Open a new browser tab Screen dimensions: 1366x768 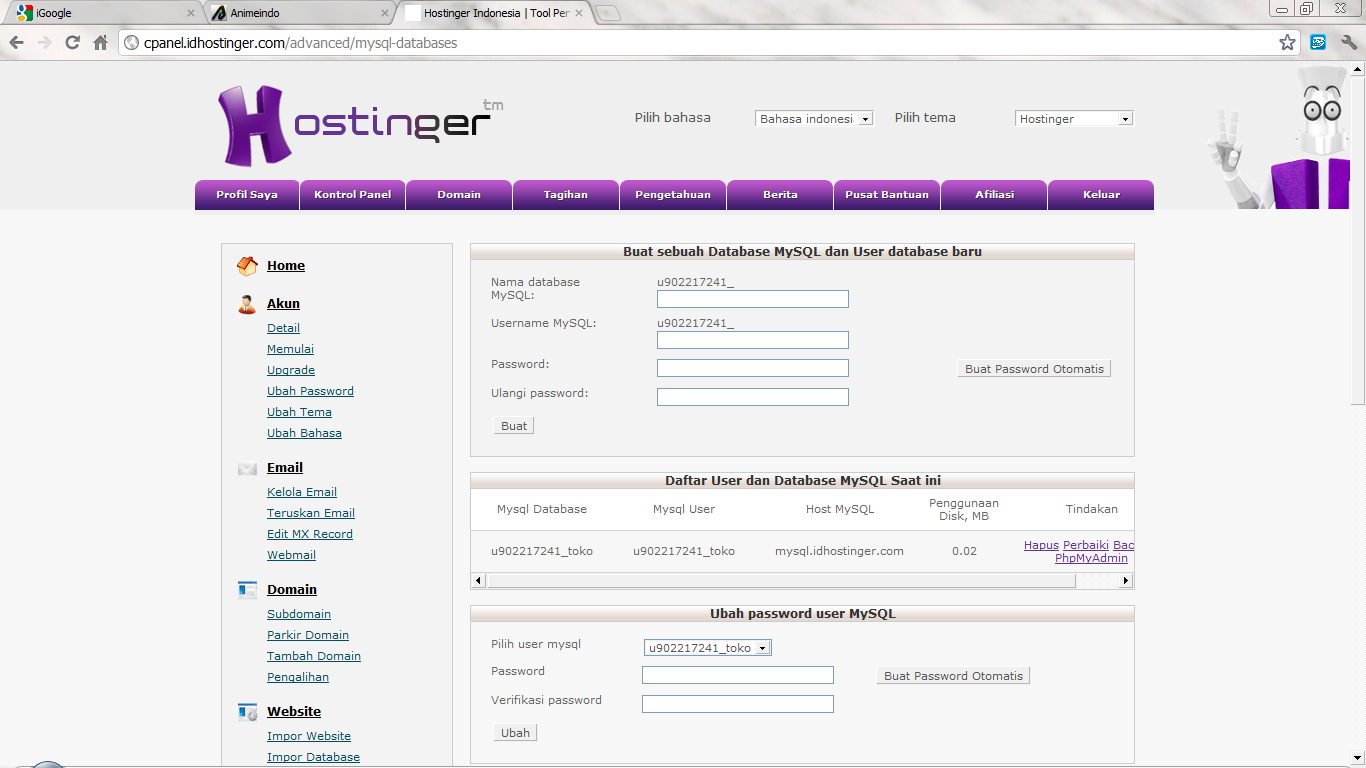[x=608, y=13]
